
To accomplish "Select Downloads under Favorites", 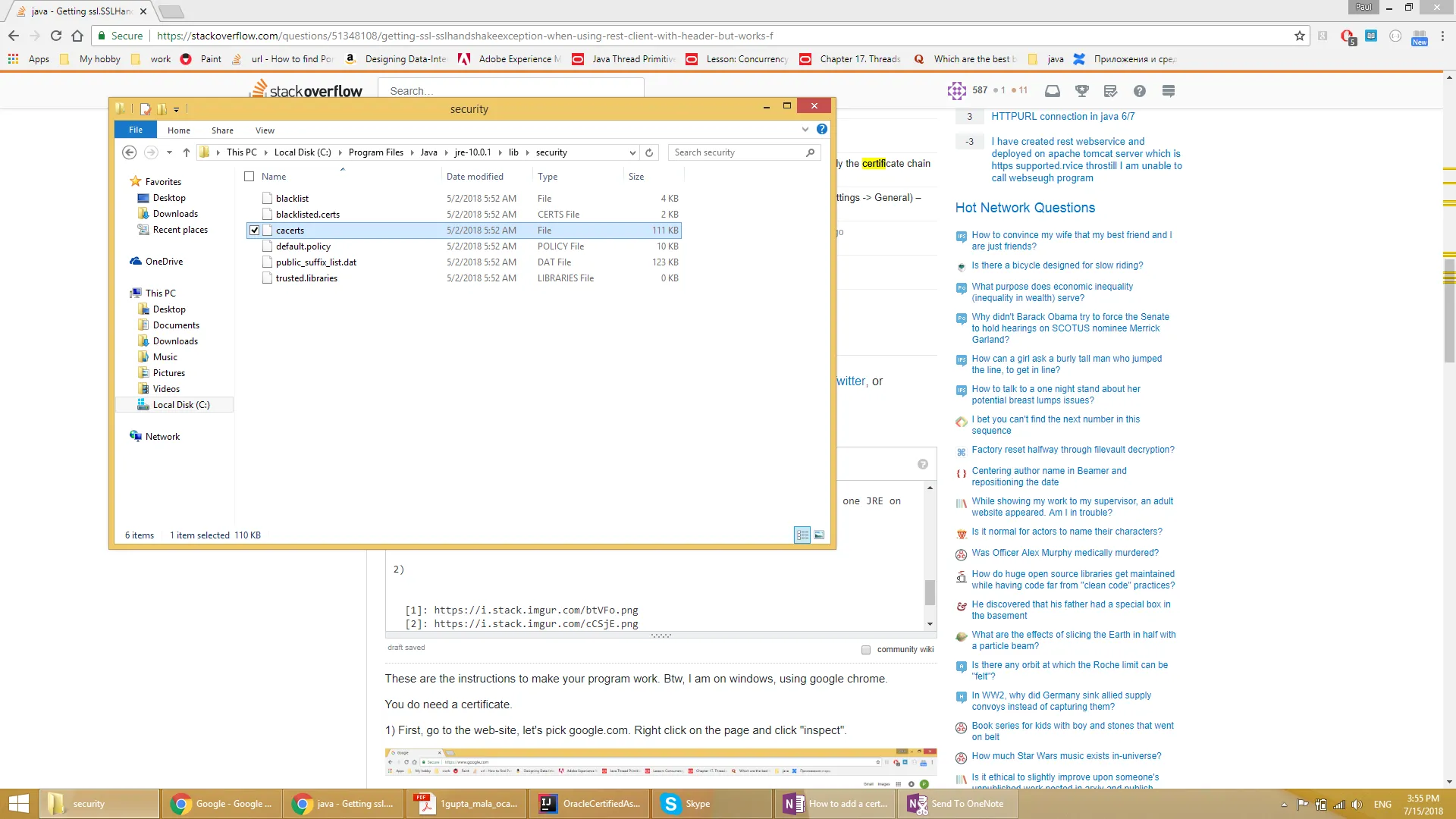I will pos(175,214).
